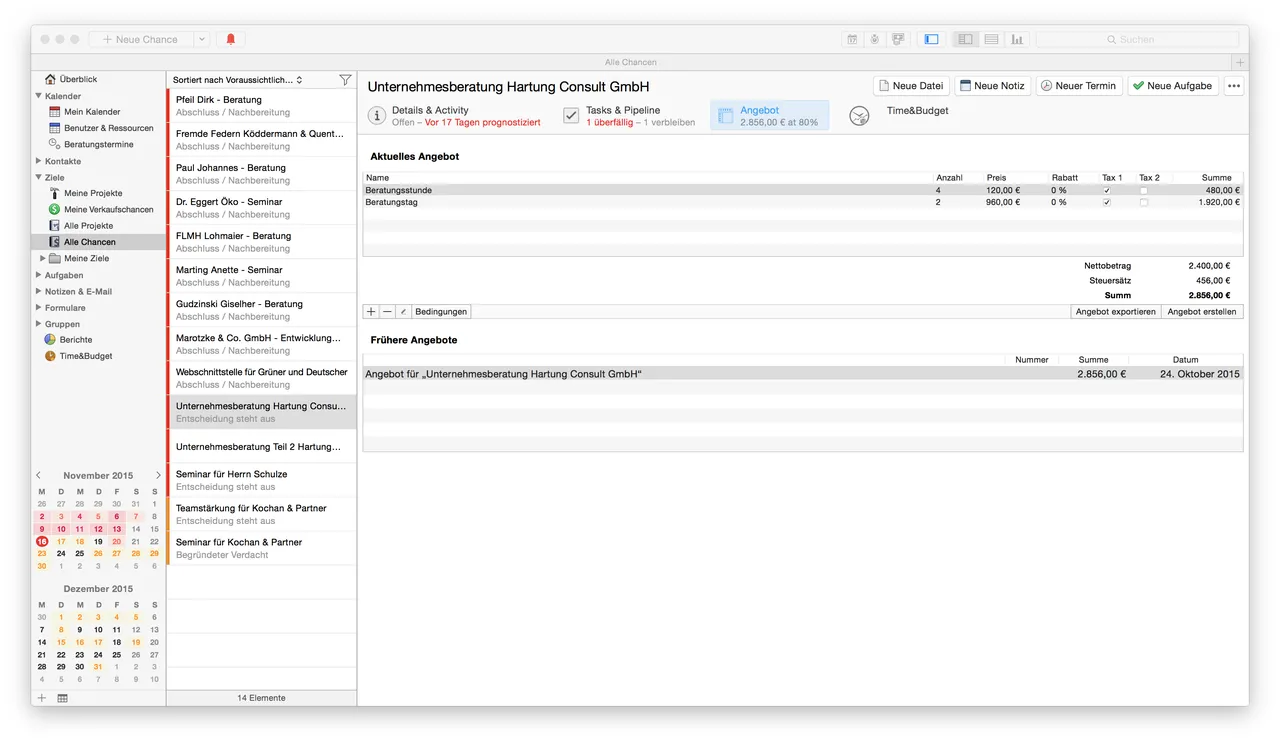
Task: Open Details & Activity tab
Action: [x=454, y=116]
